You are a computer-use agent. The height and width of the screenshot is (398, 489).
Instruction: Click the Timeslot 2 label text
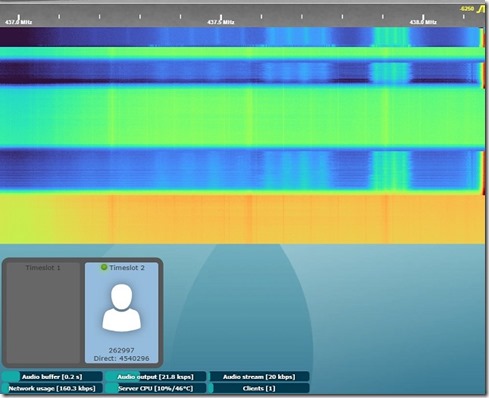tap(127, 268)
